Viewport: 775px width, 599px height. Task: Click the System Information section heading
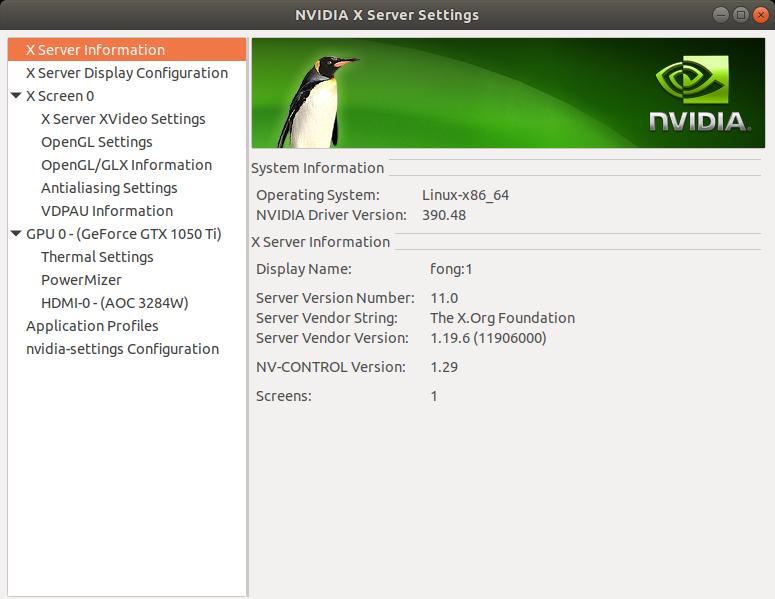317,168
